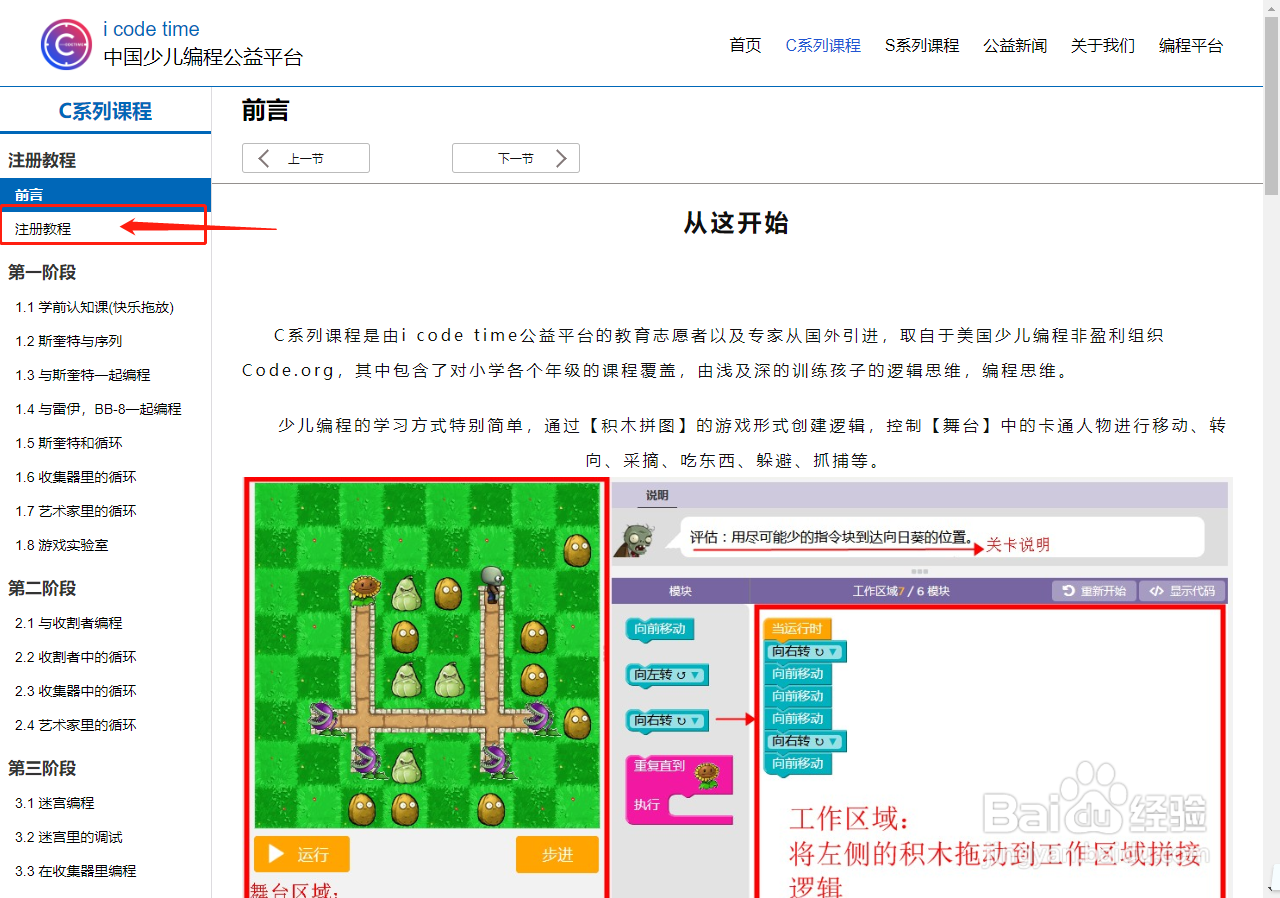Click the 步进 step button in tutorial image
The height and width of the screenshot is (898, 1280).
pos(557,855)
